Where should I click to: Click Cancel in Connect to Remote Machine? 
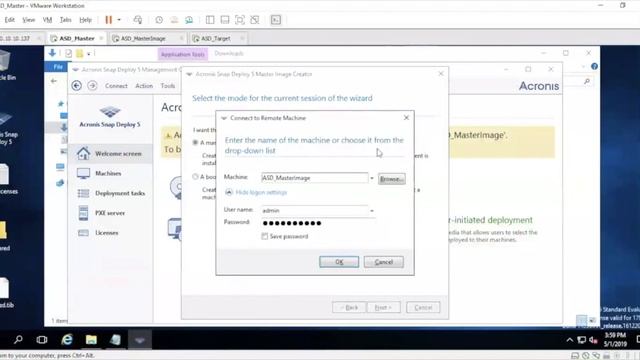point(384,262)
